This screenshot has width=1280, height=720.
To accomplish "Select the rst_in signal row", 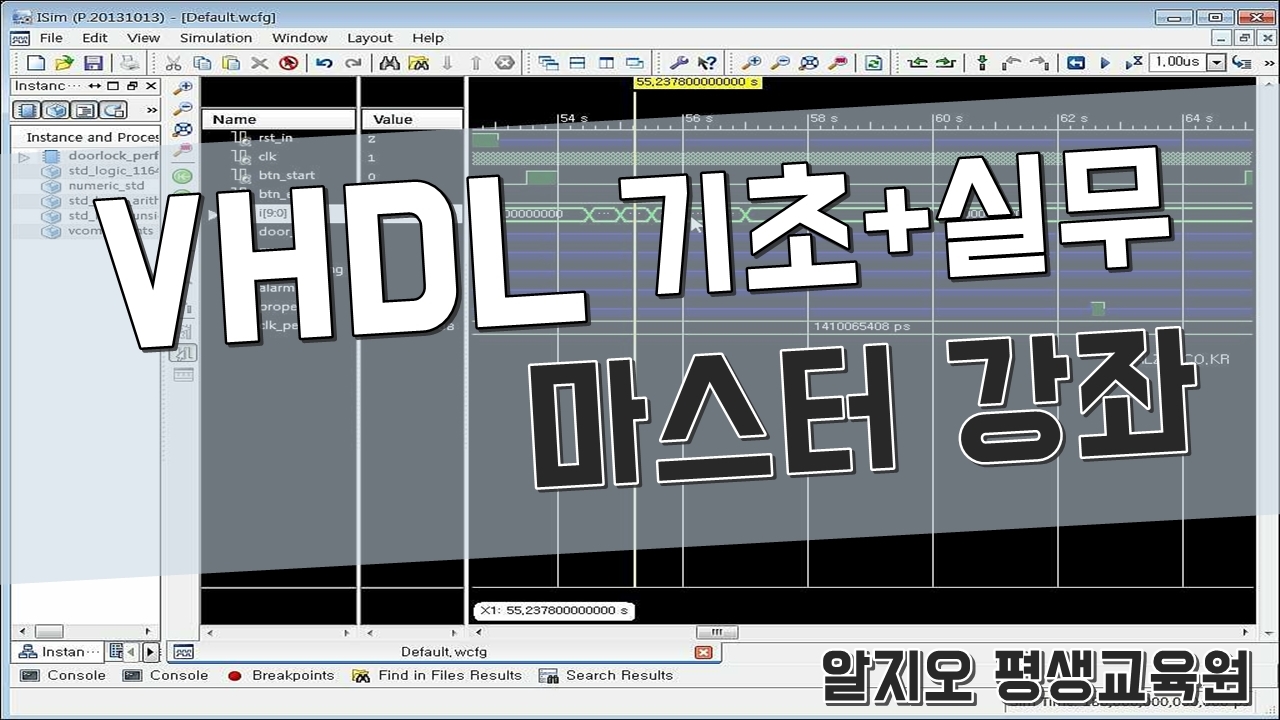I will (275, 138).
